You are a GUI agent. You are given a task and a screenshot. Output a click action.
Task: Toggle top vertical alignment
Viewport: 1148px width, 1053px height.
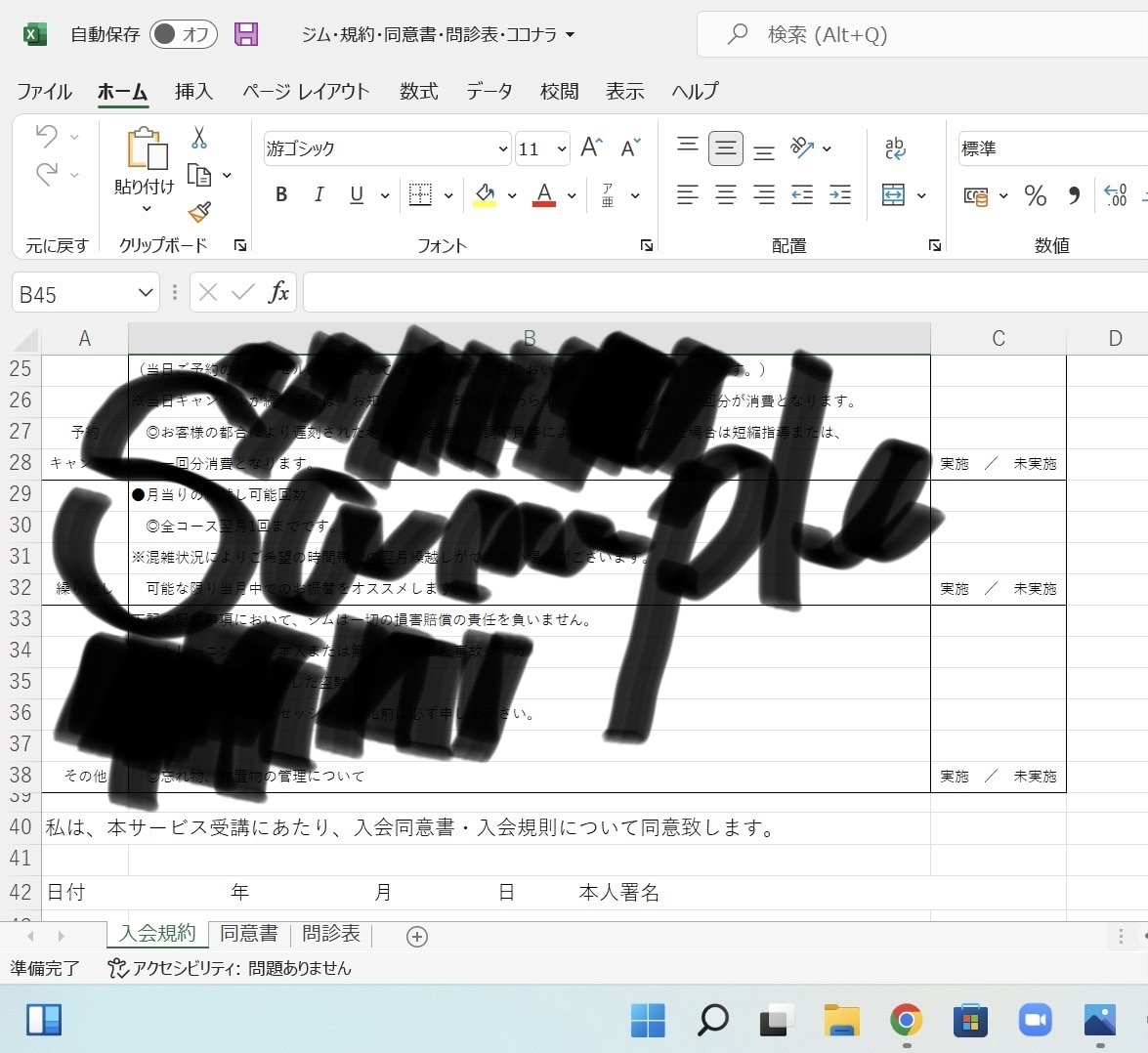(x=688, y=147)
